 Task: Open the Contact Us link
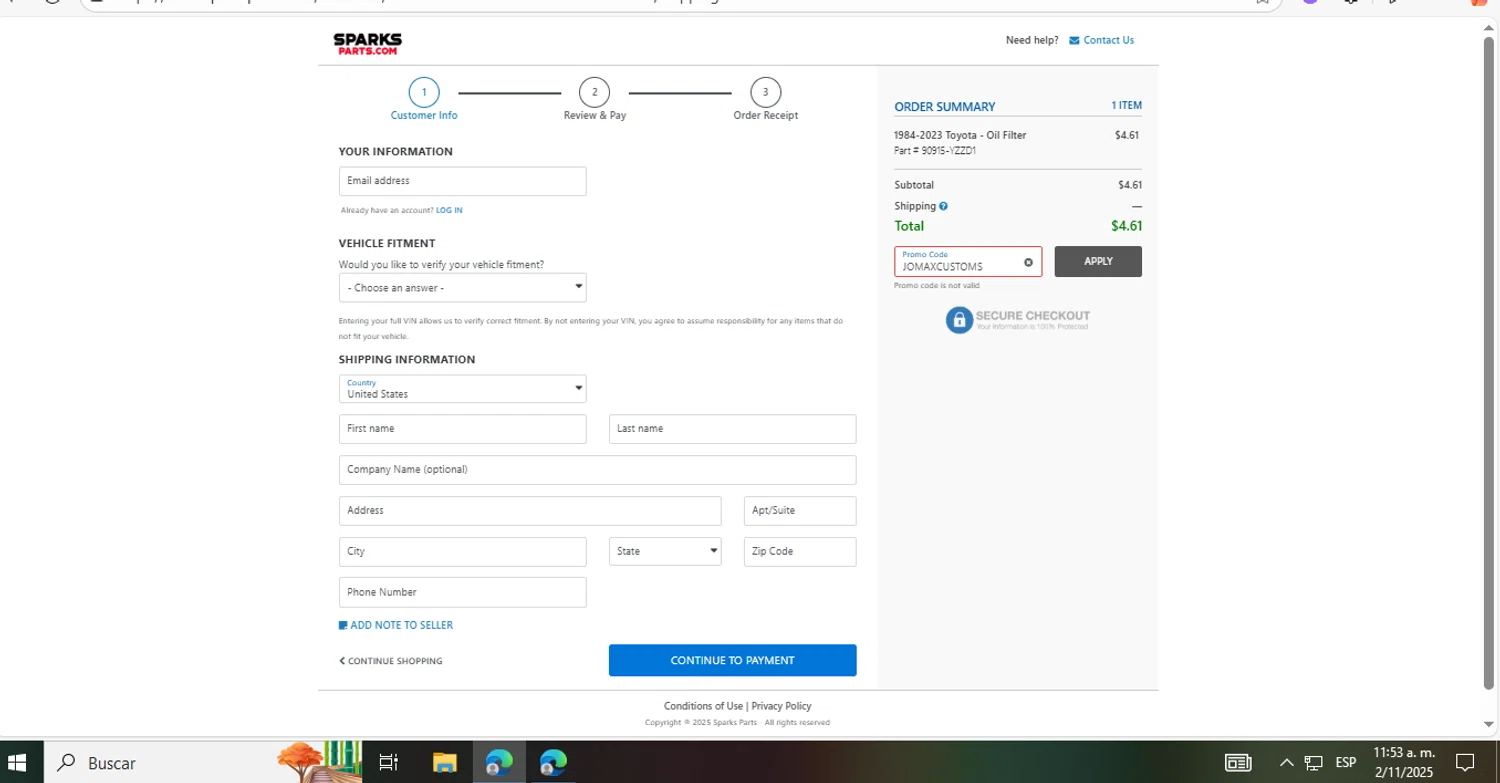pos(1108,41)
